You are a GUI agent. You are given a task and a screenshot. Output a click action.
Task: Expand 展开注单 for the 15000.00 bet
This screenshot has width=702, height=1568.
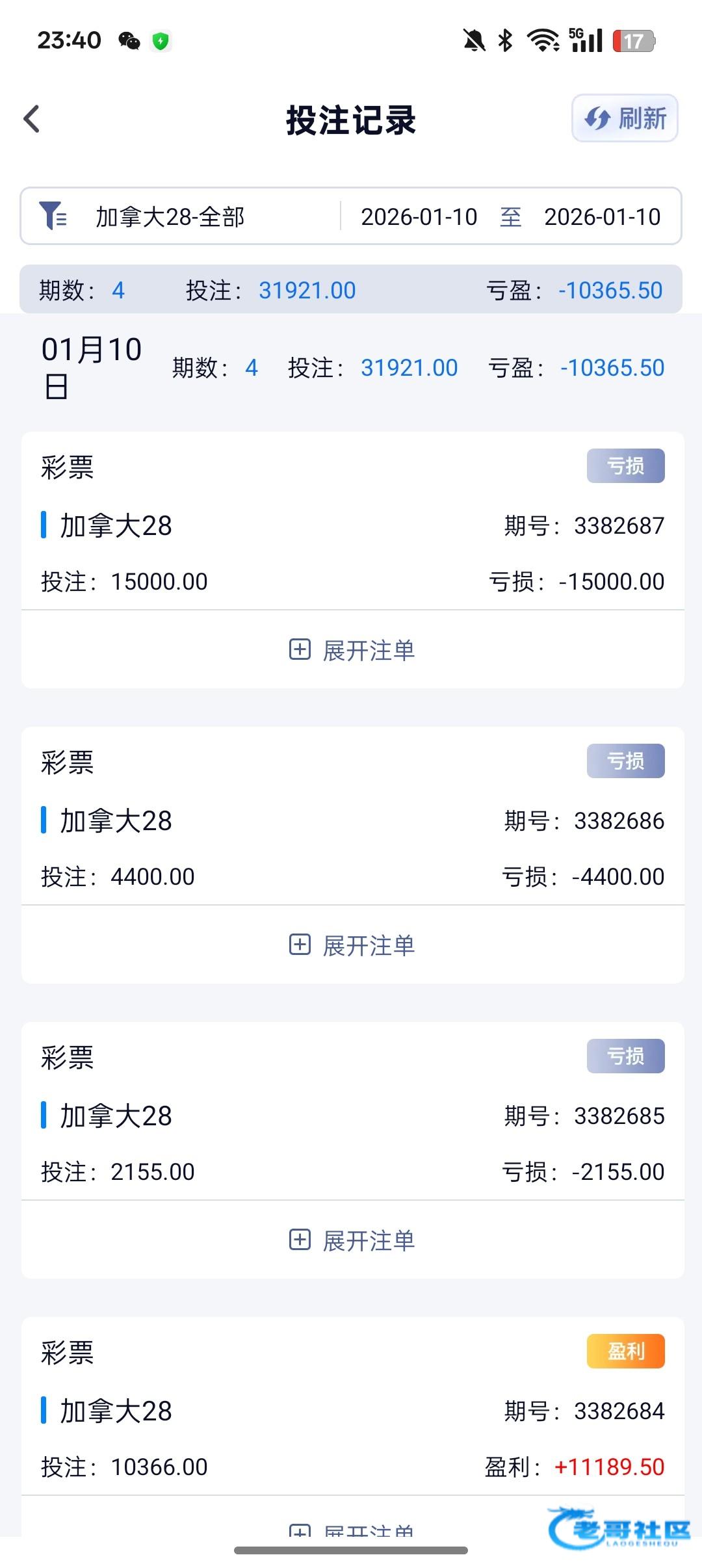pyautogui.click(x=369, y=650)
